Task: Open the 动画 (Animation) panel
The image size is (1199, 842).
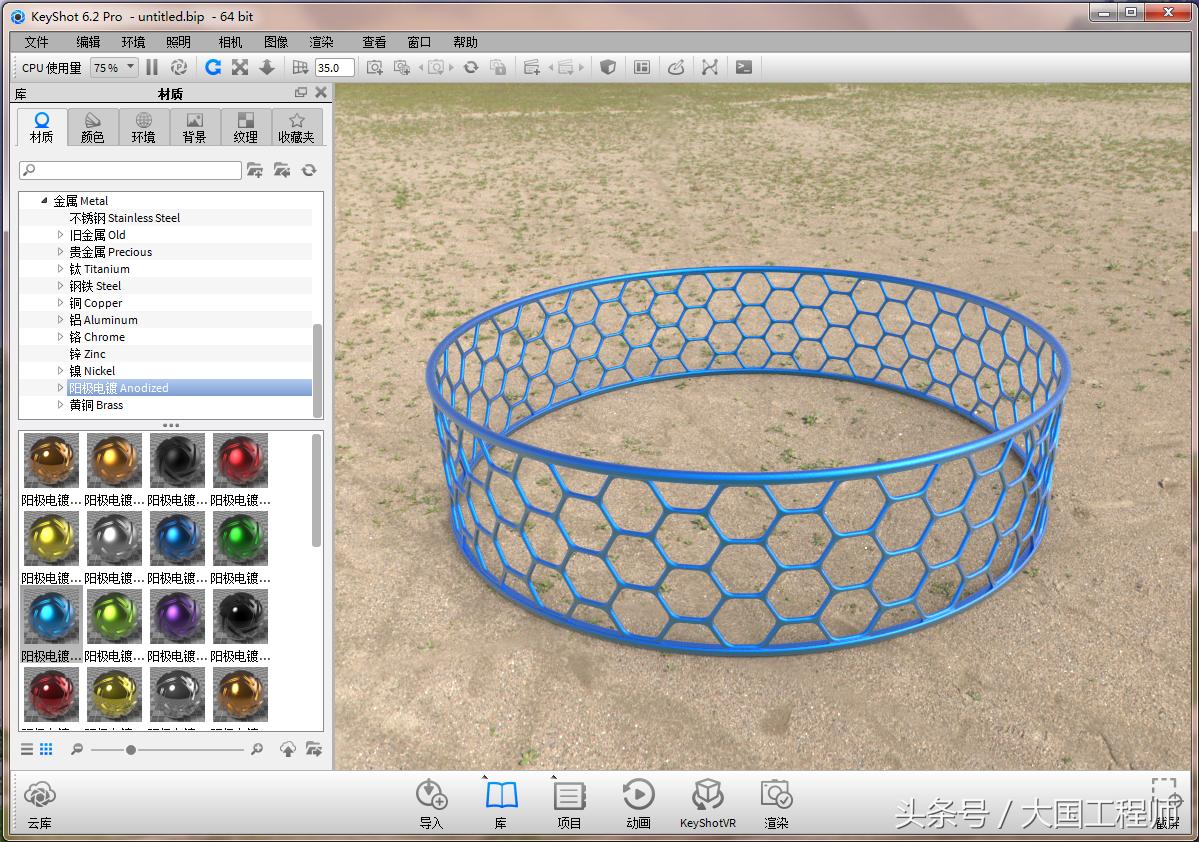Action: coord(638,800)
